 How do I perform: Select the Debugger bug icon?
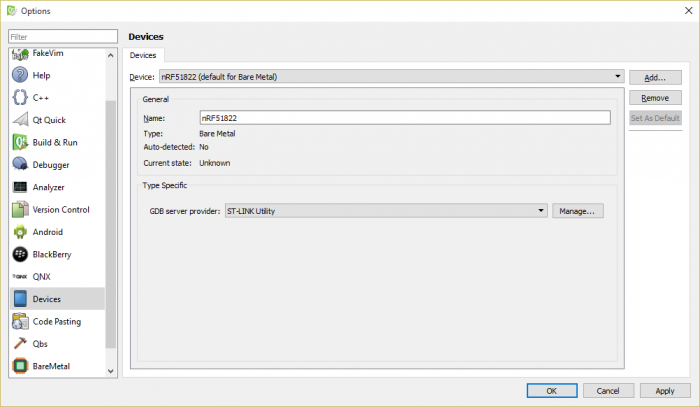click(x=20, y=165)
